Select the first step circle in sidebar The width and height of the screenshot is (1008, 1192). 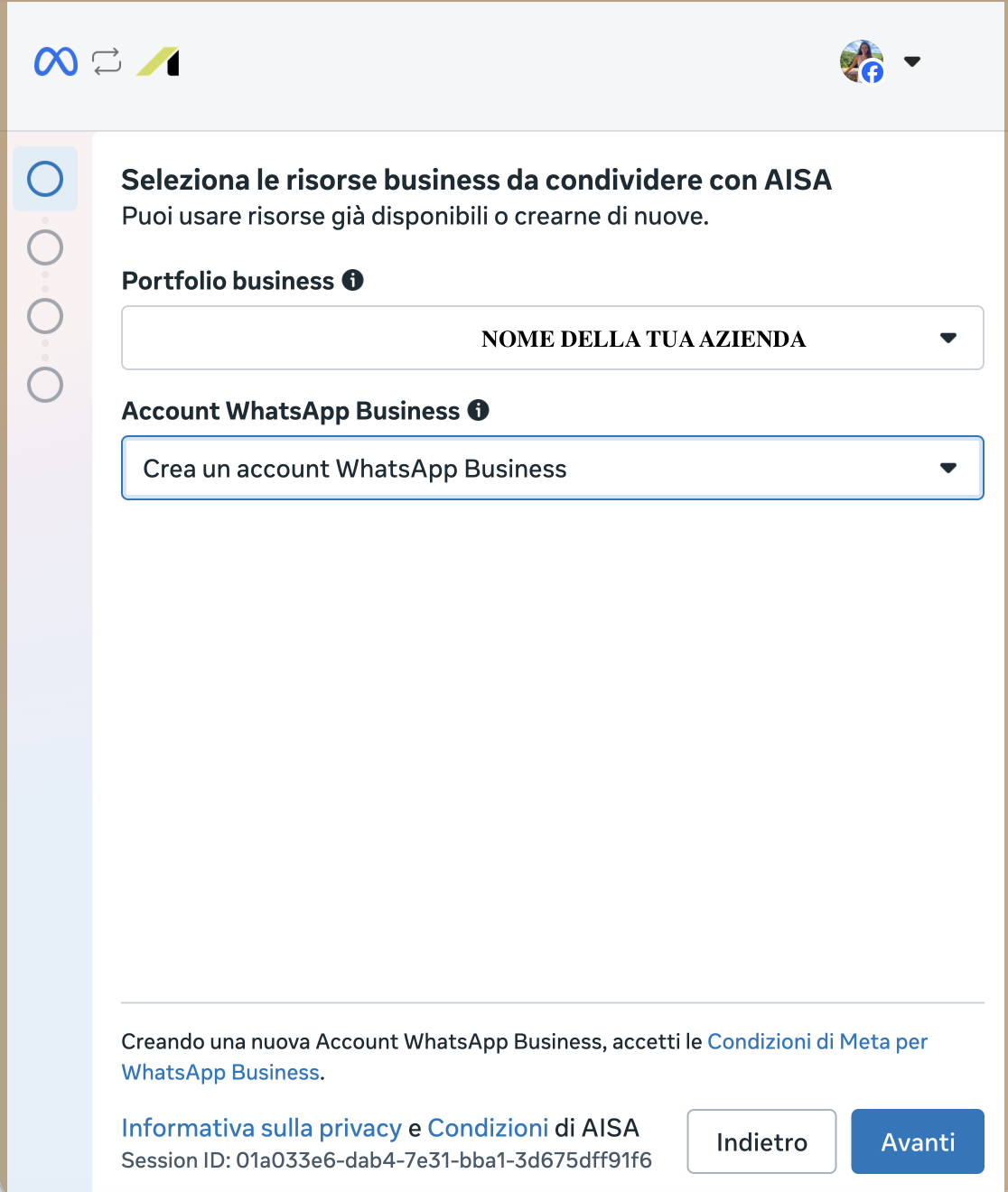click(45, 179)
